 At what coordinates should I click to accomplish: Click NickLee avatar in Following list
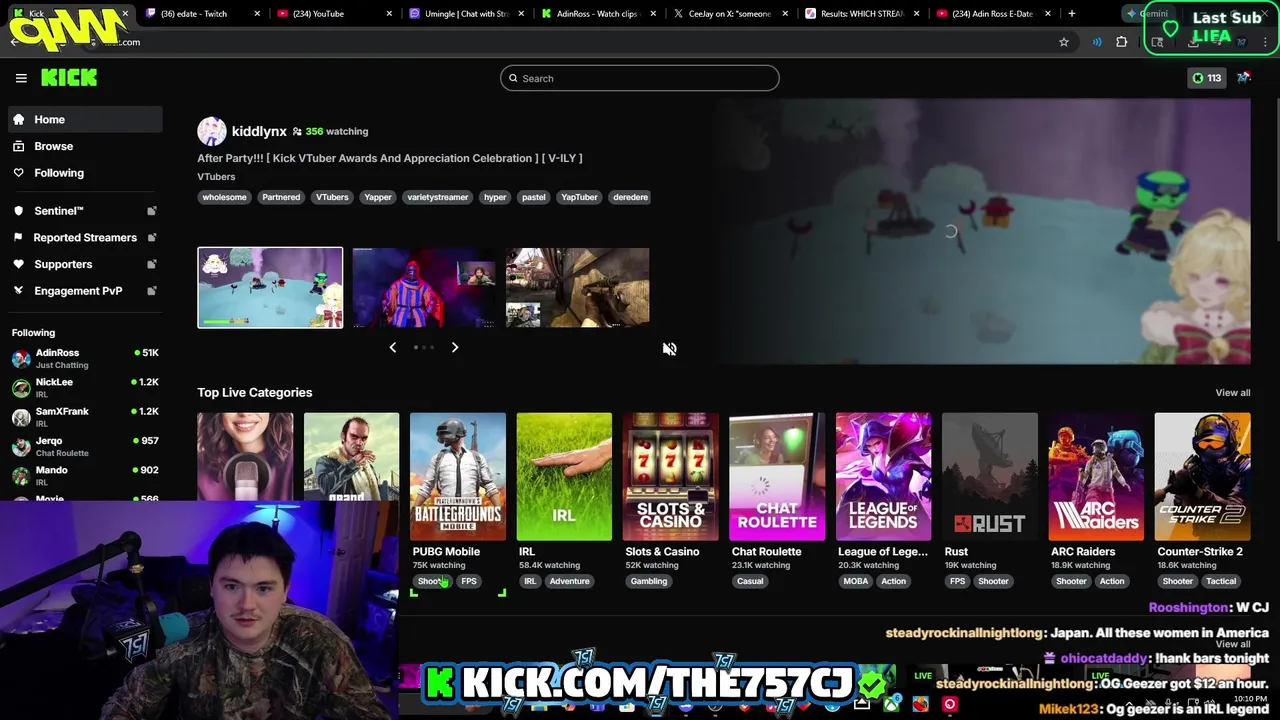click(x=21, y=387)
